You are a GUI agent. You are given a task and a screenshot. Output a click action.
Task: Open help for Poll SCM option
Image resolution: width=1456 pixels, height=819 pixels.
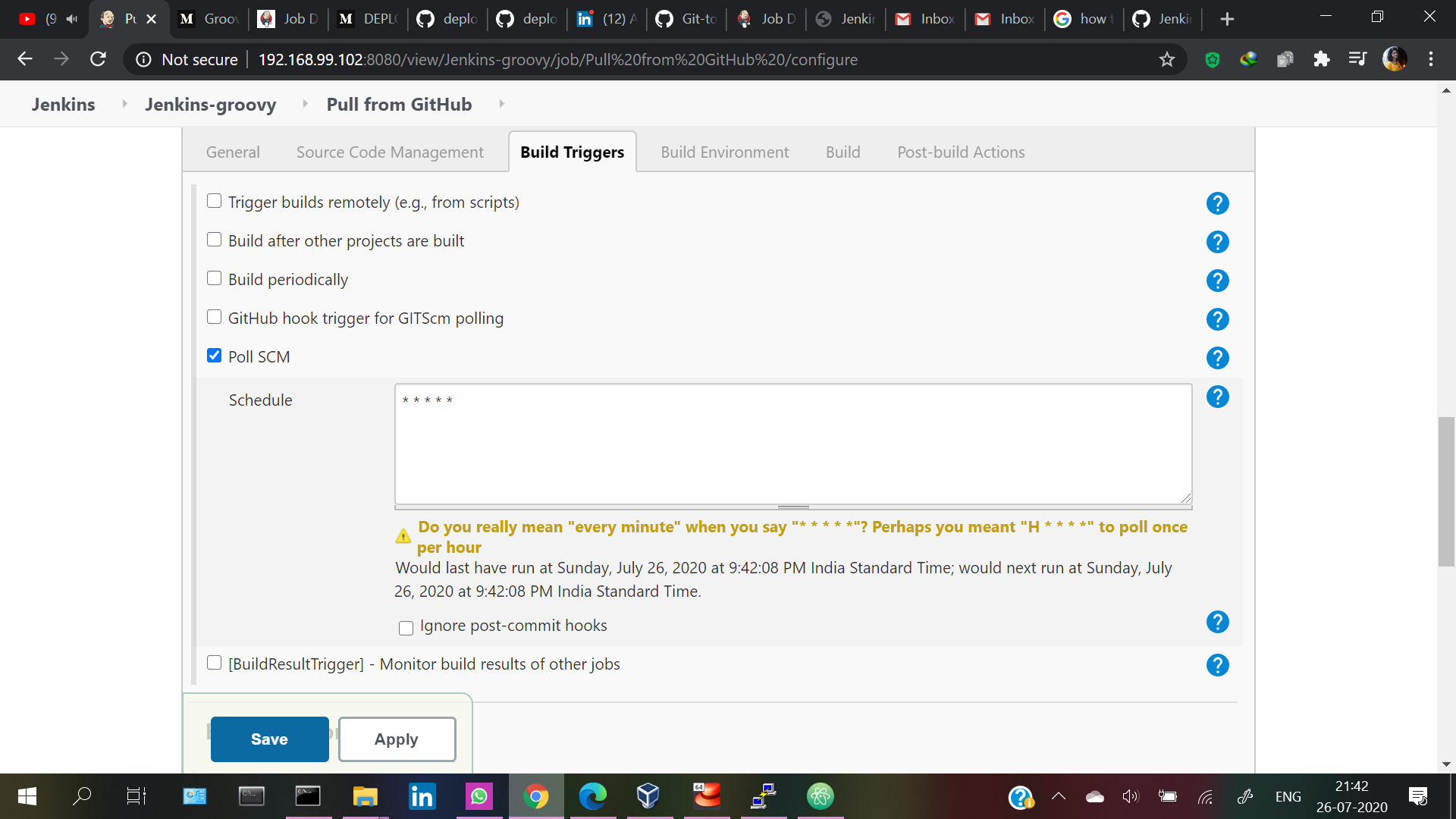[x=1217, y=358]
